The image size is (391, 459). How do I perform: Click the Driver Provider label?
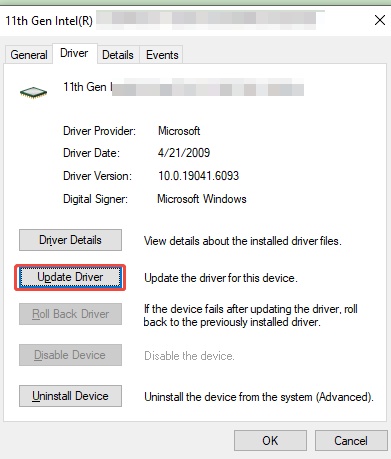(99, 131)
